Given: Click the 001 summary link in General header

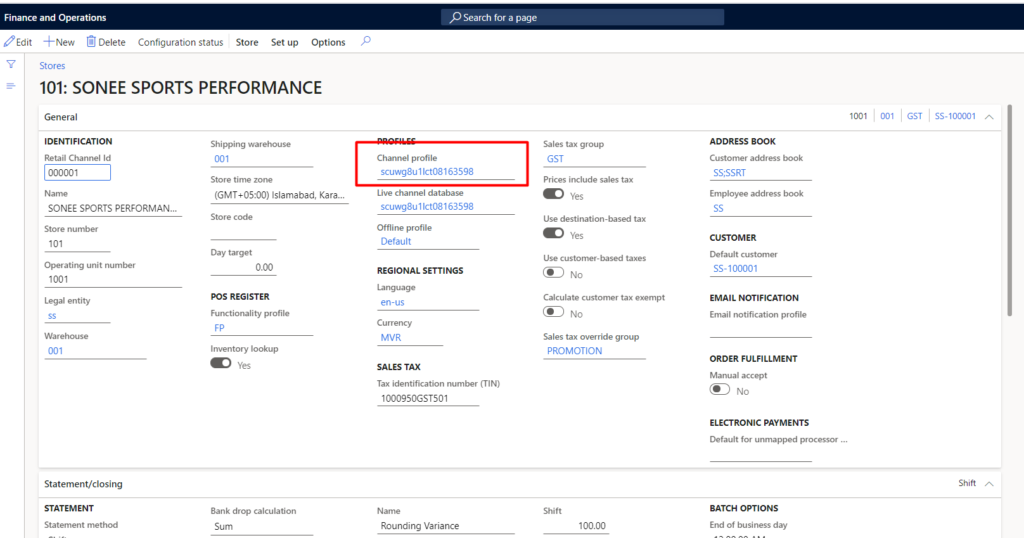Looking at the screenshot, I should pyautogui.click(x=887, y=116).
